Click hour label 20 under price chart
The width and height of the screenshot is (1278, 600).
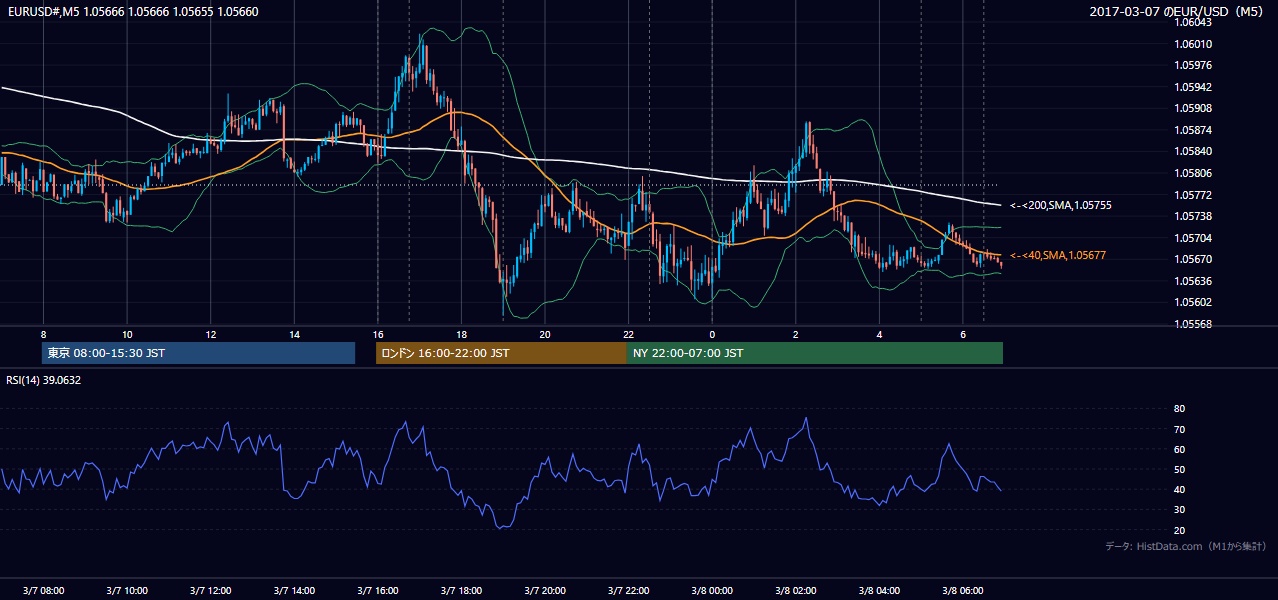pyautogui.click(x=545, y=334)
